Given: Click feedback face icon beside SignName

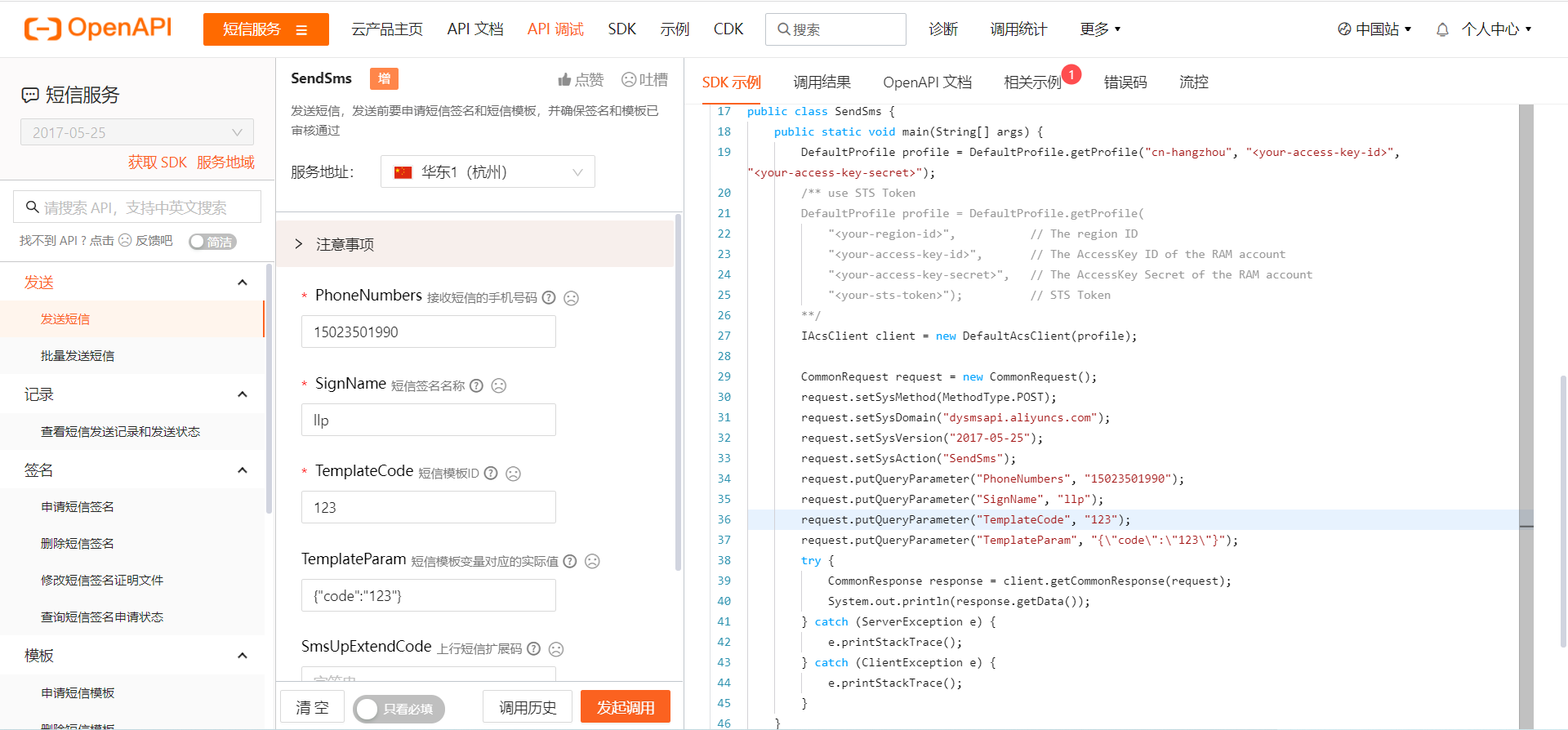Looking at the screenshot, I should 499,385.
